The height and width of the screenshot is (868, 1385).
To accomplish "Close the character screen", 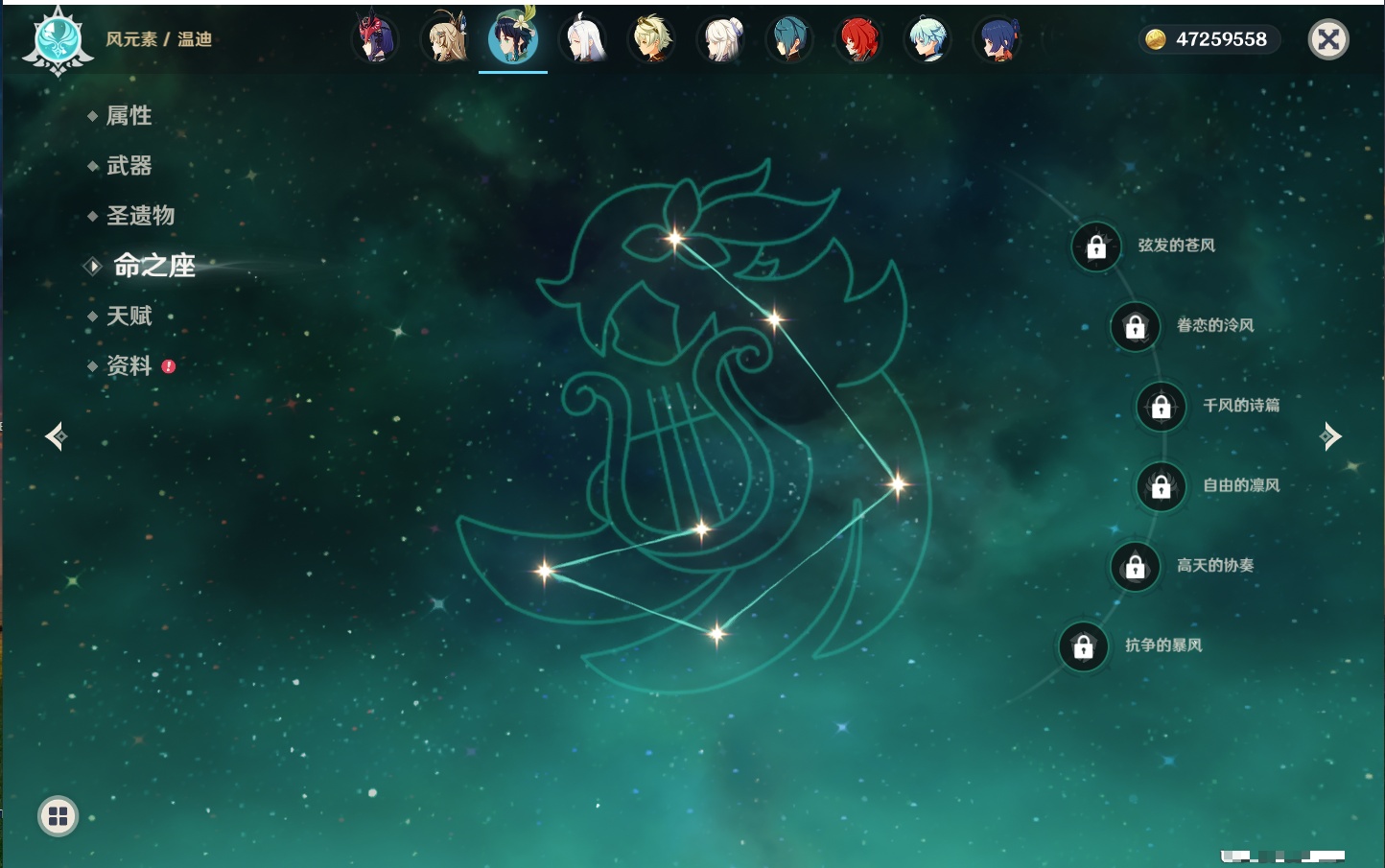I will coord(1328,39).
